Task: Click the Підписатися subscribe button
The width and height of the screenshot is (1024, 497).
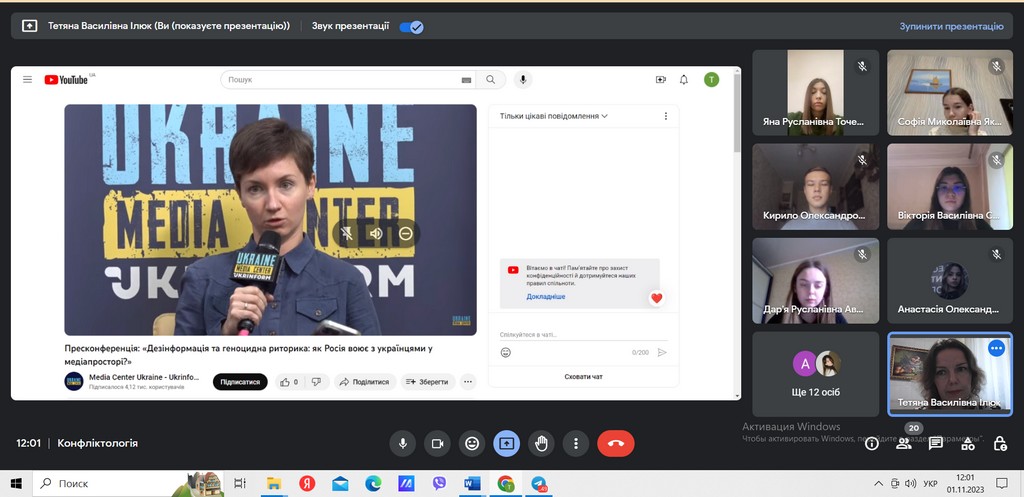Action: pos(240,382)
